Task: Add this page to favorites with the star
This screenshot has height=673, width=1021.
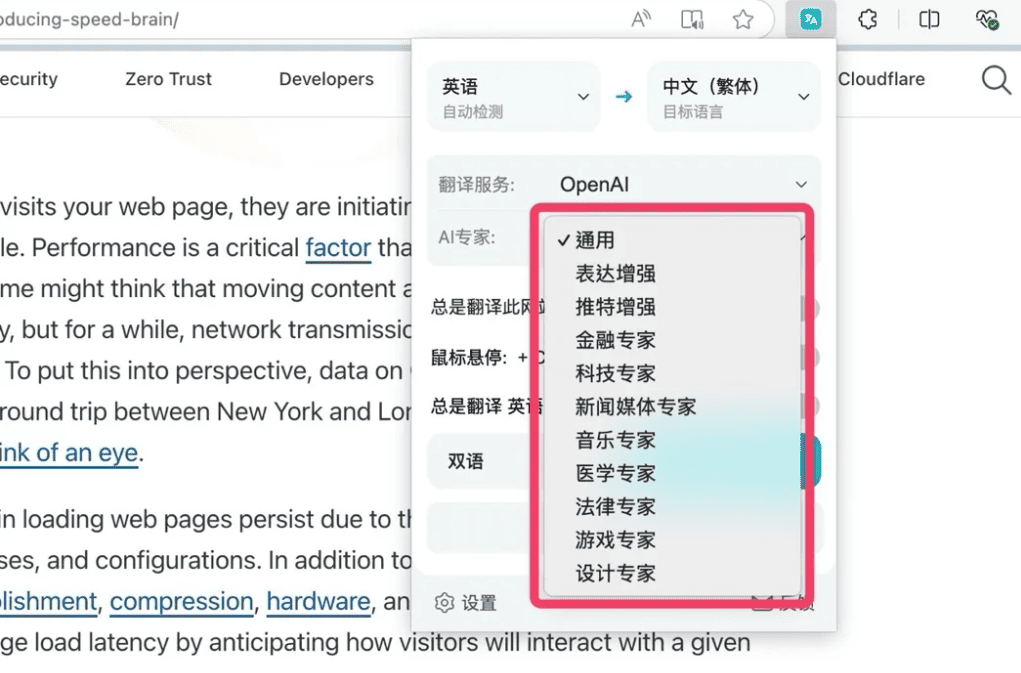Action: (742, 19)
